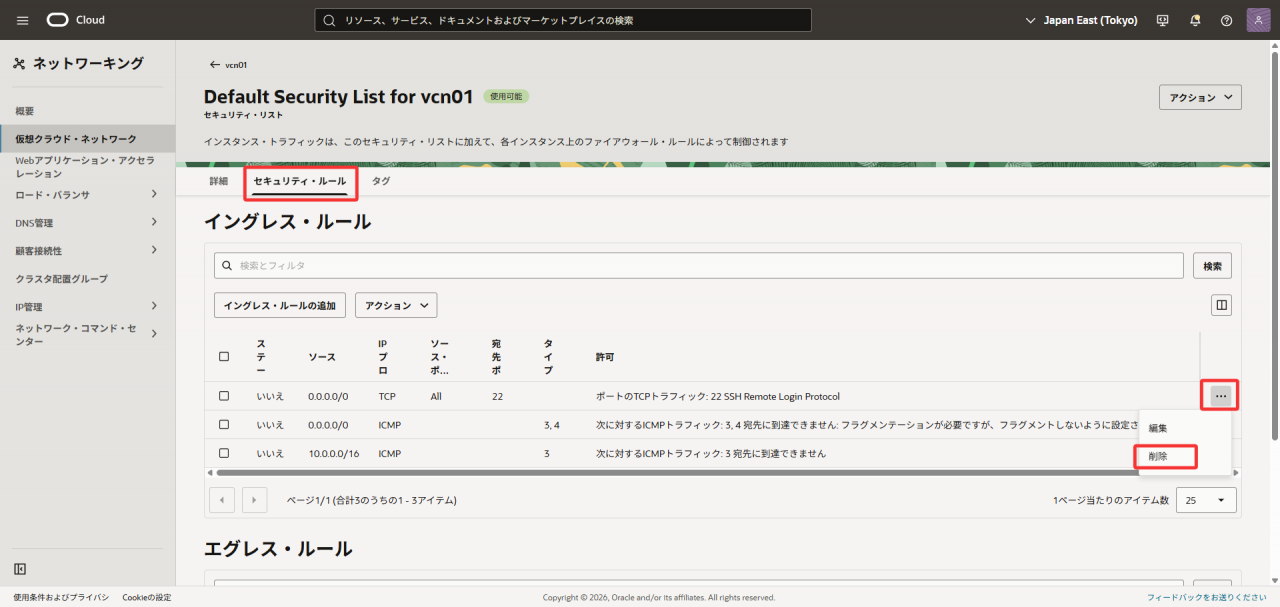Viewport: 1280px width, 607px height.
Task: Click the column settings icon
Action: point(1221,305)
